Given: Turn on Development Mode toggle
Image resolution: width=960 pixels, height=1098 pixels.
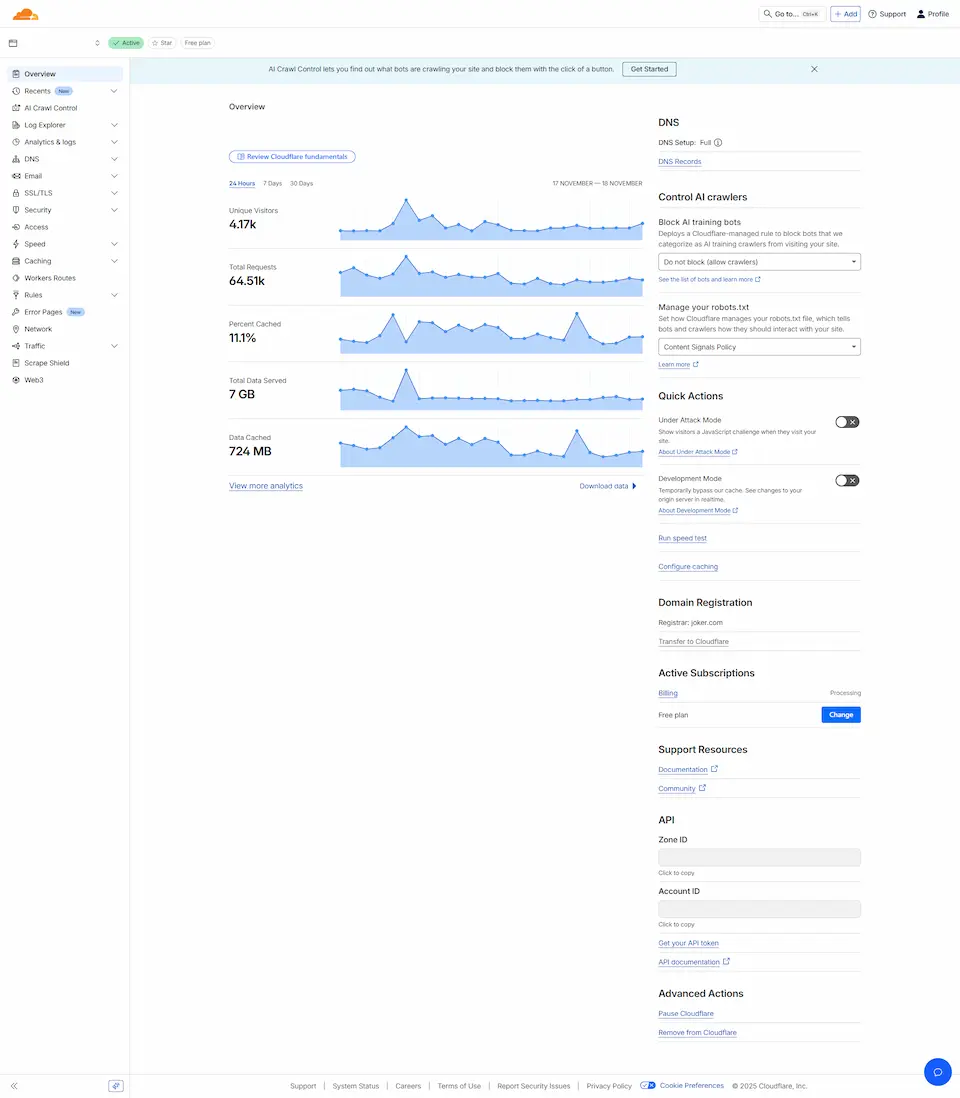Looking at the screenshot, I should point(847,480).
